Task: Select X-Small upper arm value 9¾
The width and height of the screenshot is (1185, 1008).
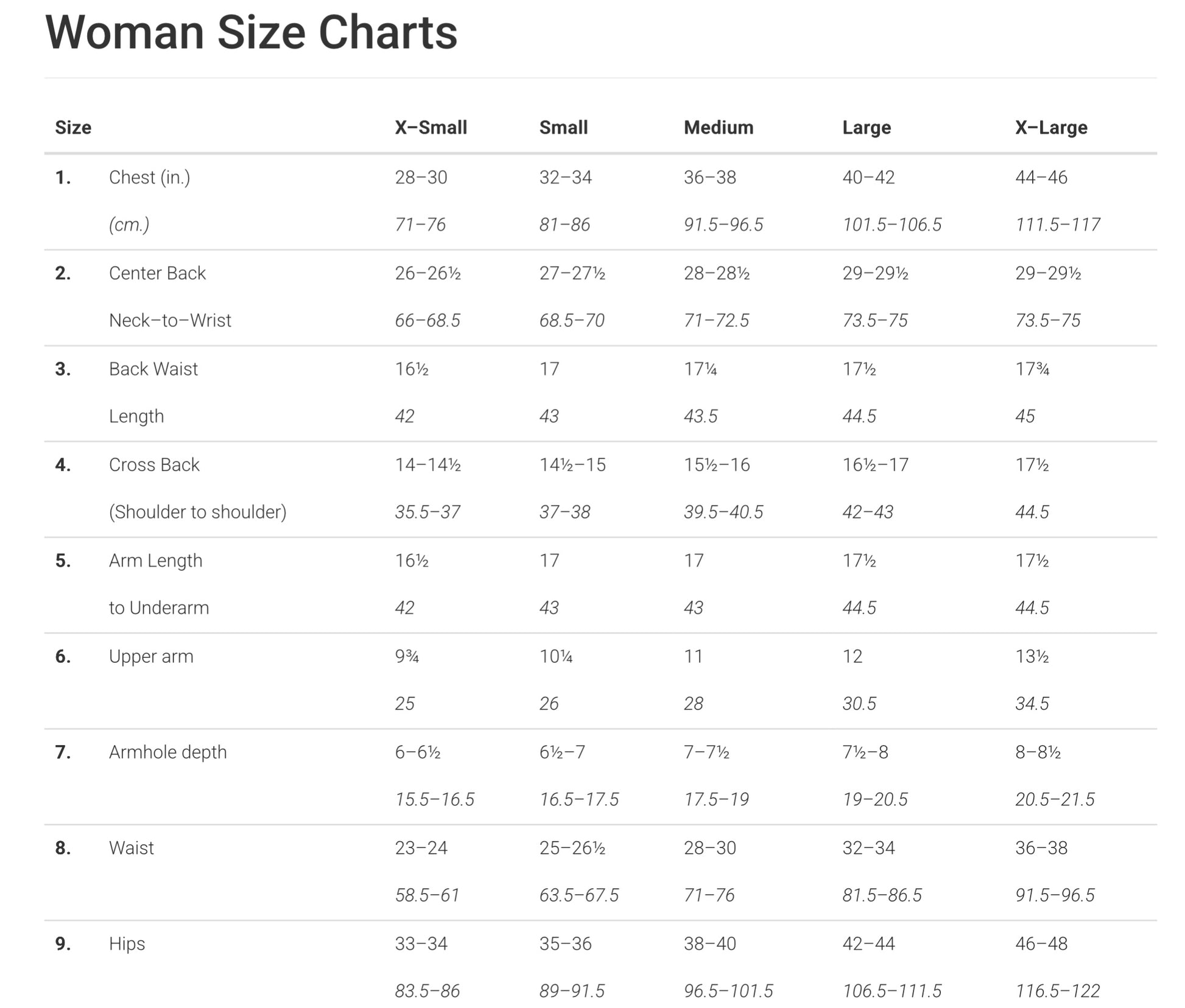Action: pyautogui.click(x=407, y=656)
